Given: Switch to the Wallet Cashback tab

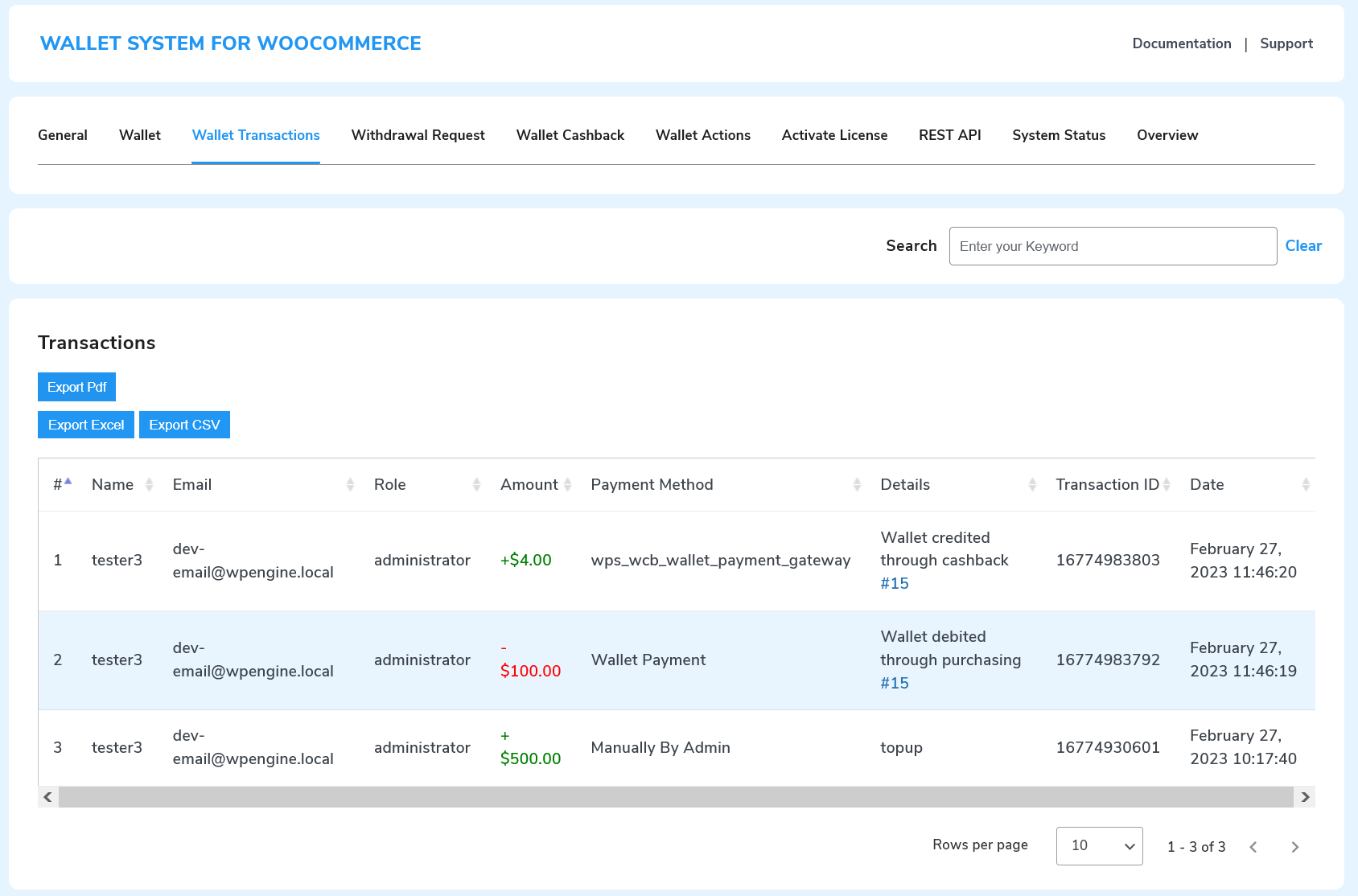Looking at the screenshot, I should tap(570, 135).
